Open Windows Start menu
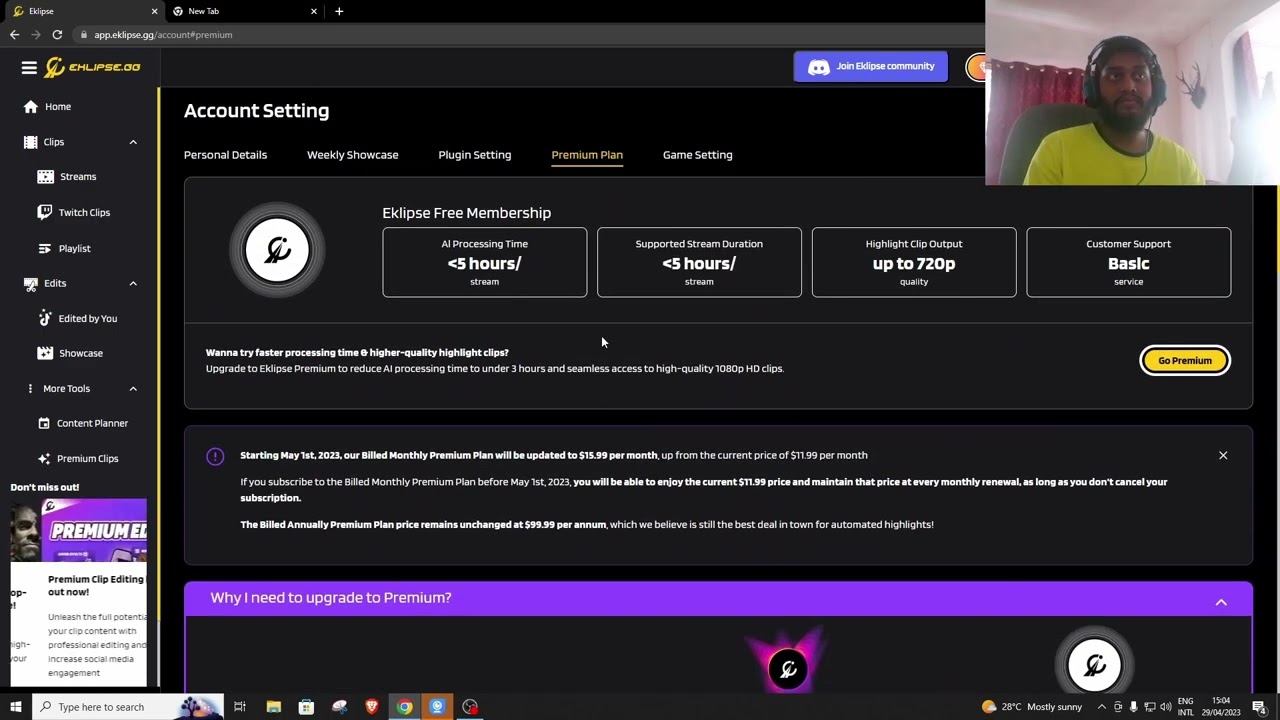The width and height of the screenshot is (1280, 720). tap(15, 707)
